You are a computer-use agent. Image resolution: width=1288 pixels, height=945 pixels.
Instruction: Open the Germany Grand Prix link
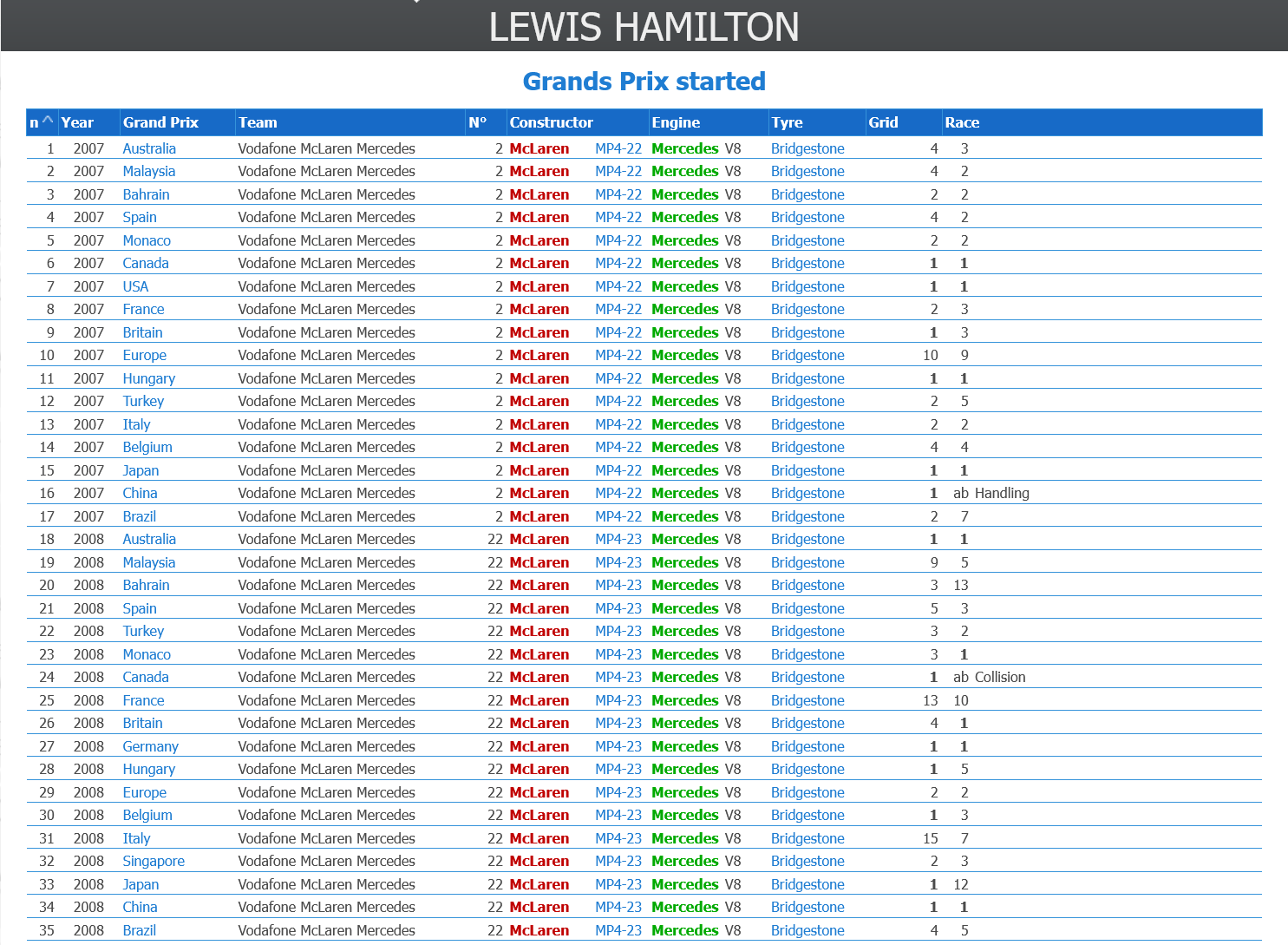point(150,746)
